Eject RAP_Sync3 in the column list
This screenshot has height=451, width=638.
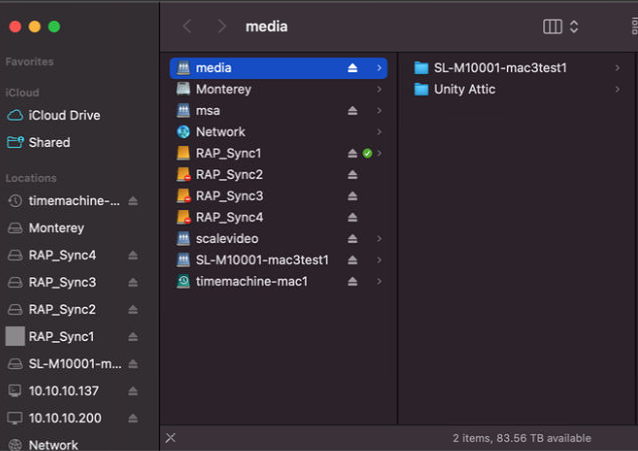click(352, 196)
